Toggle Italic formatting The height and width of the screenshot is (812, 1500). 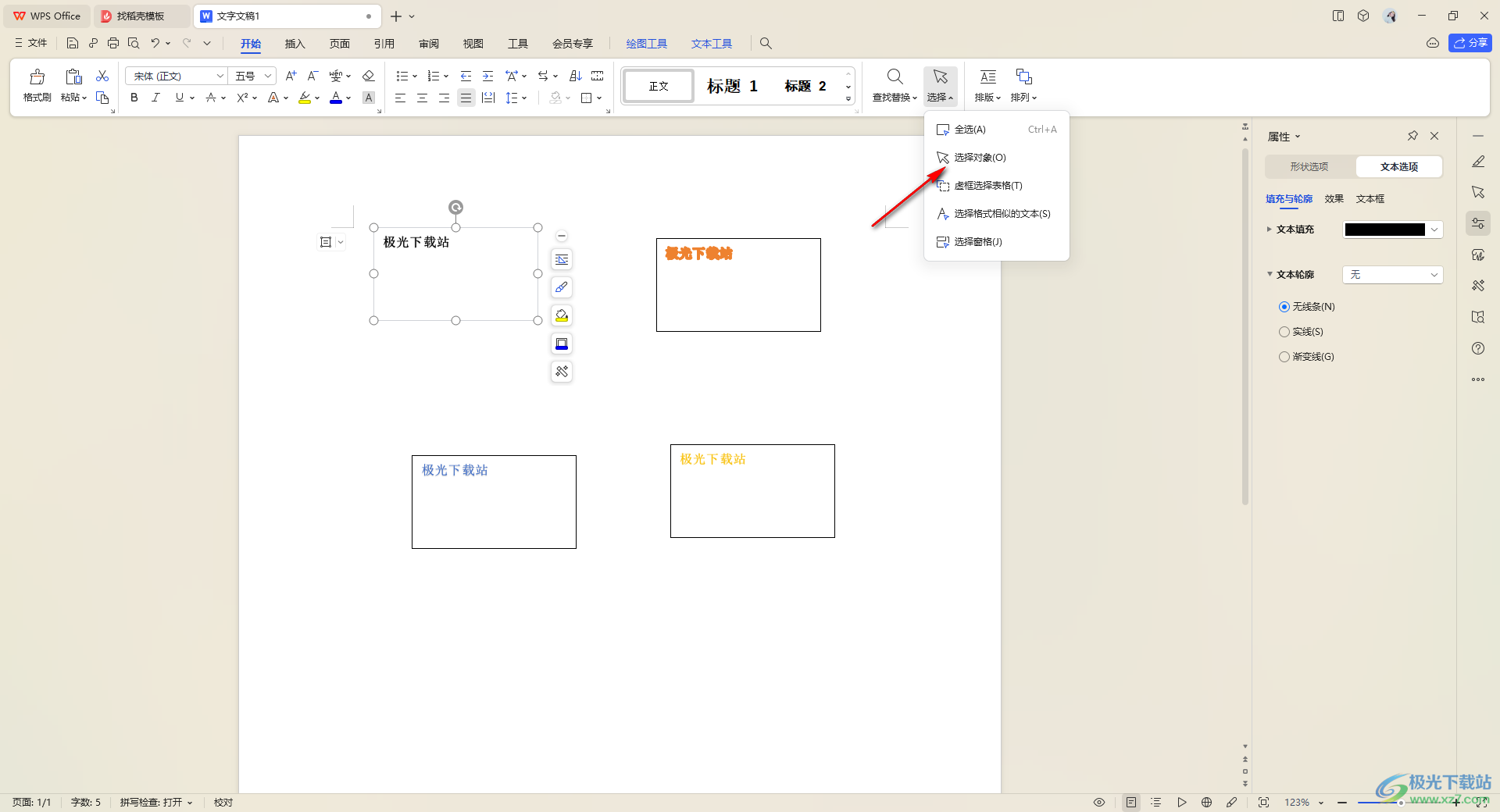pos(155,98)
